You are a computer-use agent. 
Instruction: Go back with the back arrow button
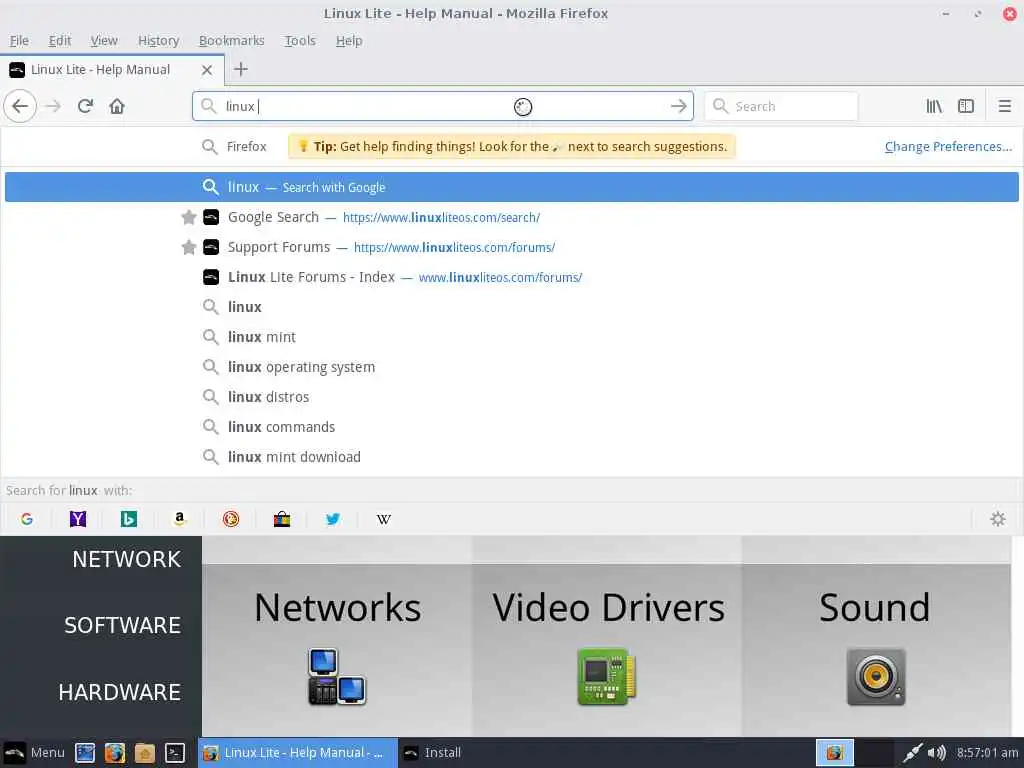(x=20, y=106)
